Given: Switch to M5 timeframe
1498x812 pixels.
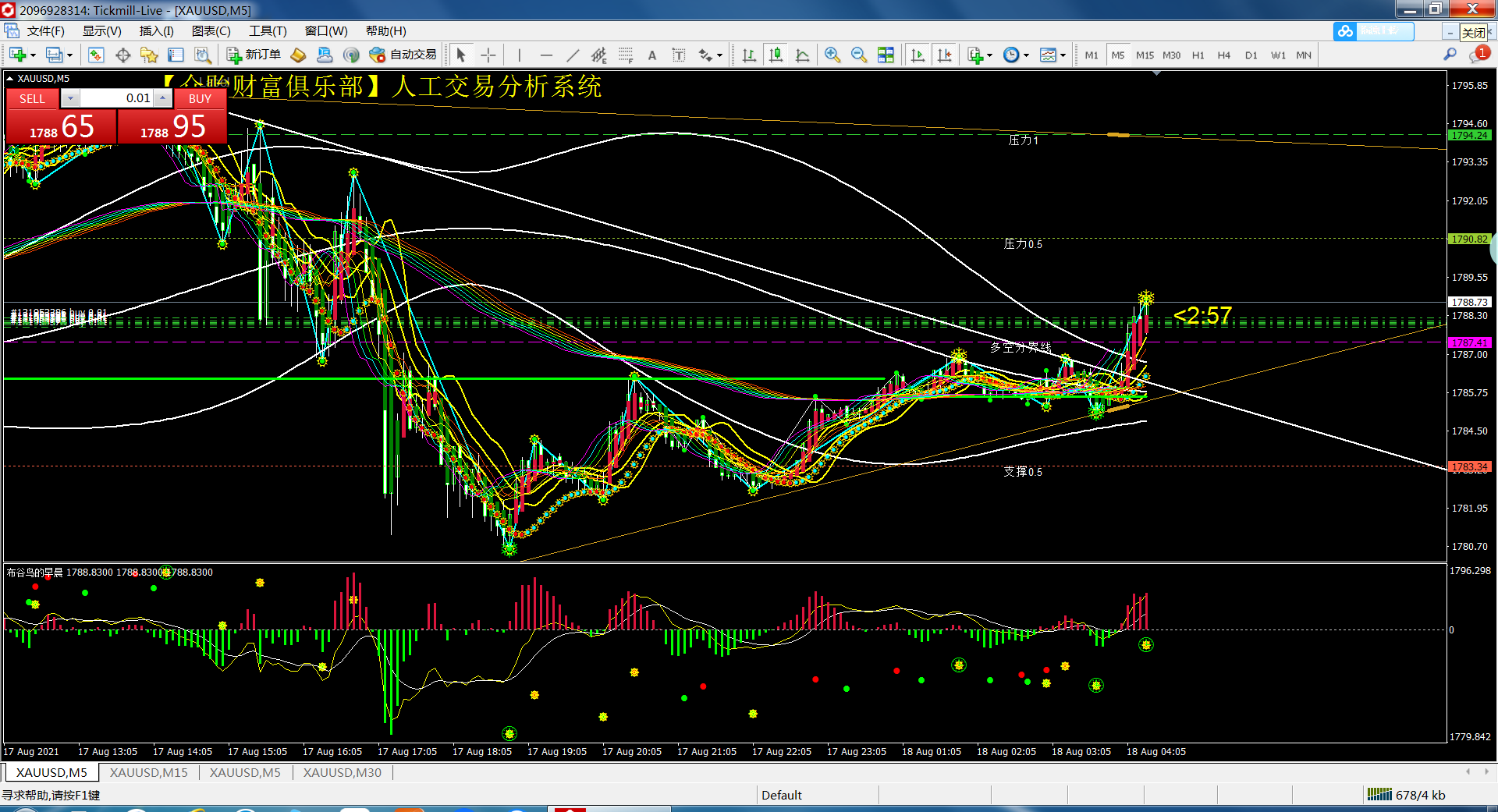Looking at the screenshot, I should (x=1118, y=55).
